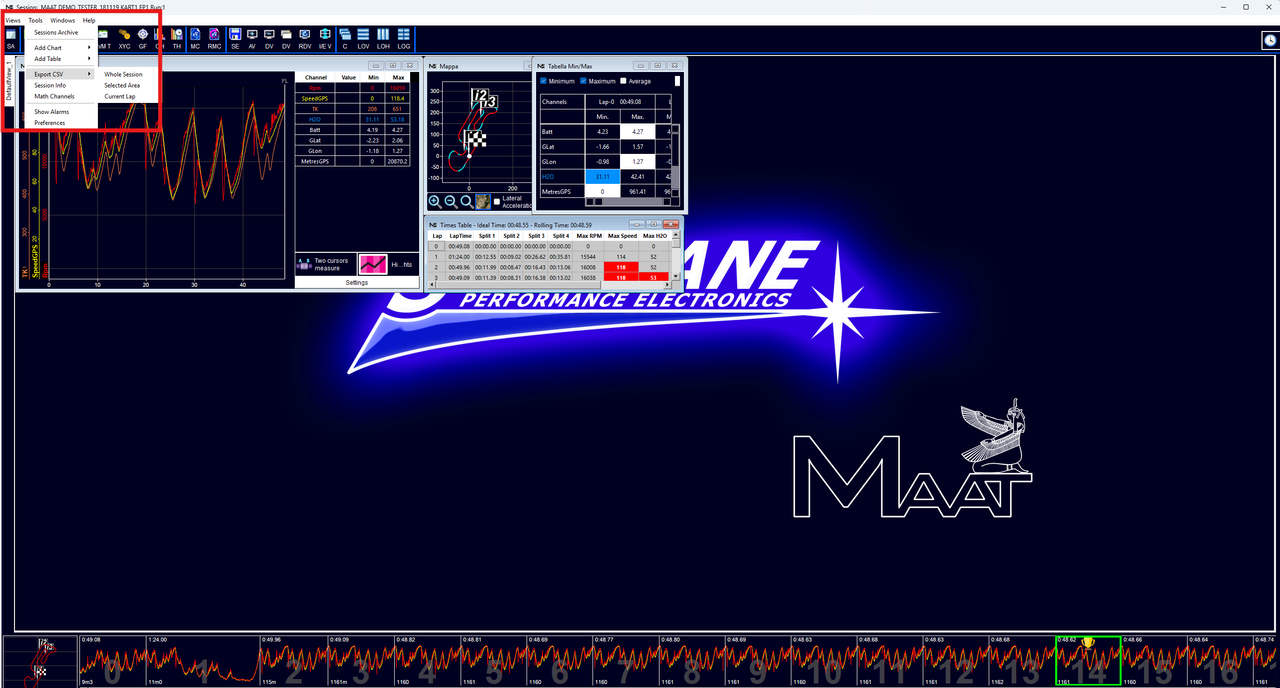Expand the Add Table submenu

coord(61,59)
